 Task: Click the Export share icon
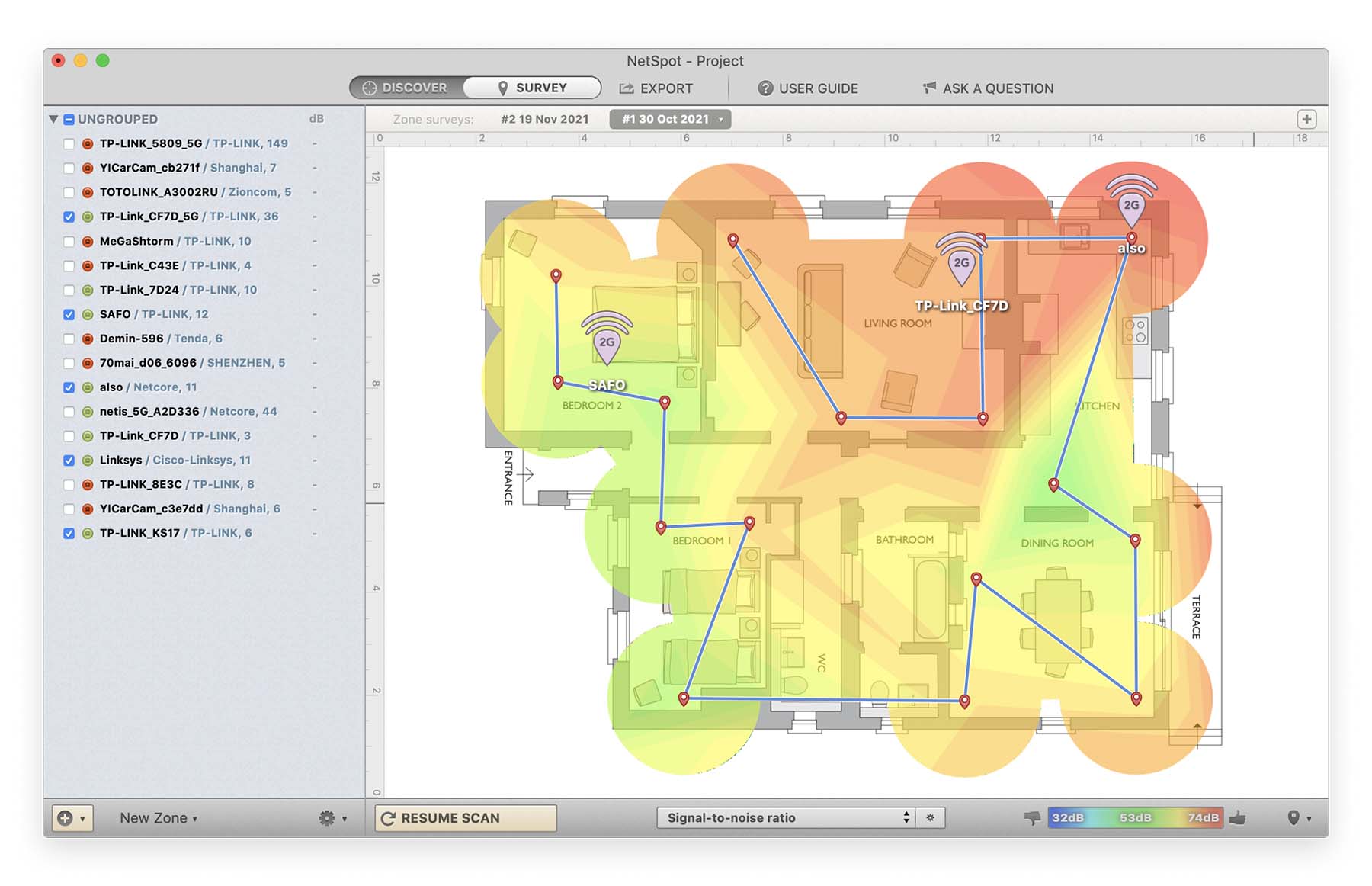(x=627, y=88)
